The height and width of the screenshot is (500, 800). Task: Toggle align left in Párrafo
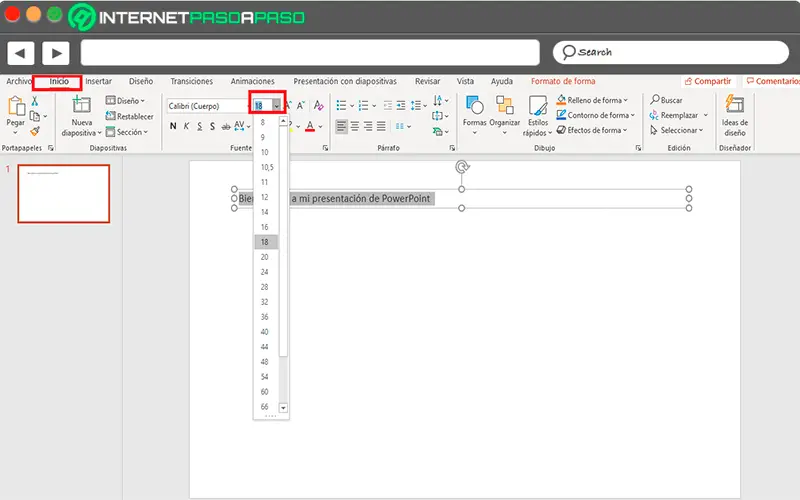click(x=341, y=126)
